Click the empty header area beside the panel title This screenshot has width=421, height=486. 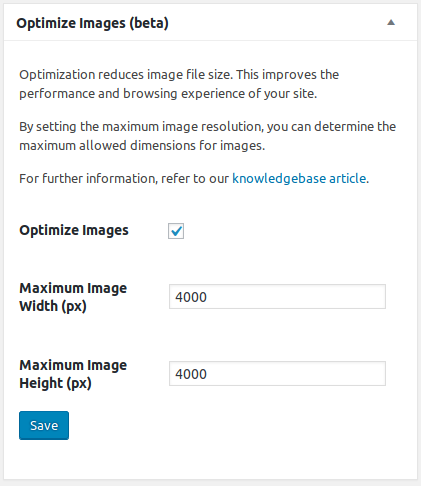pyautogui.click(x=277, y=23)
